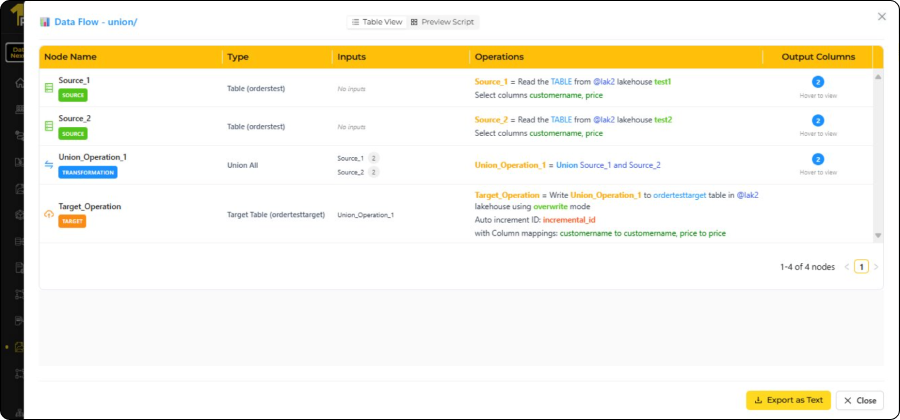Click the 'Union All' type cell
This screenshot has width=900, height=420.
243,165
